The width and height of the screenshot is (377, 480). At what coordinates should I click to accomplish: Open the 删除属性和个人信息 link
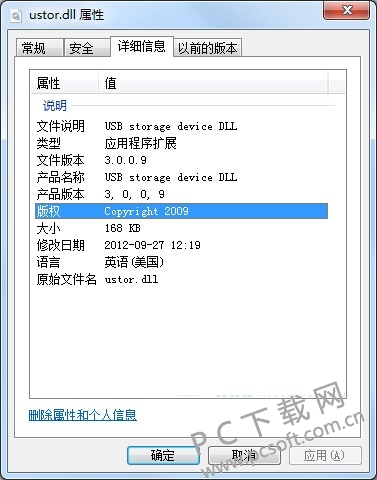[x=83, y=415]
